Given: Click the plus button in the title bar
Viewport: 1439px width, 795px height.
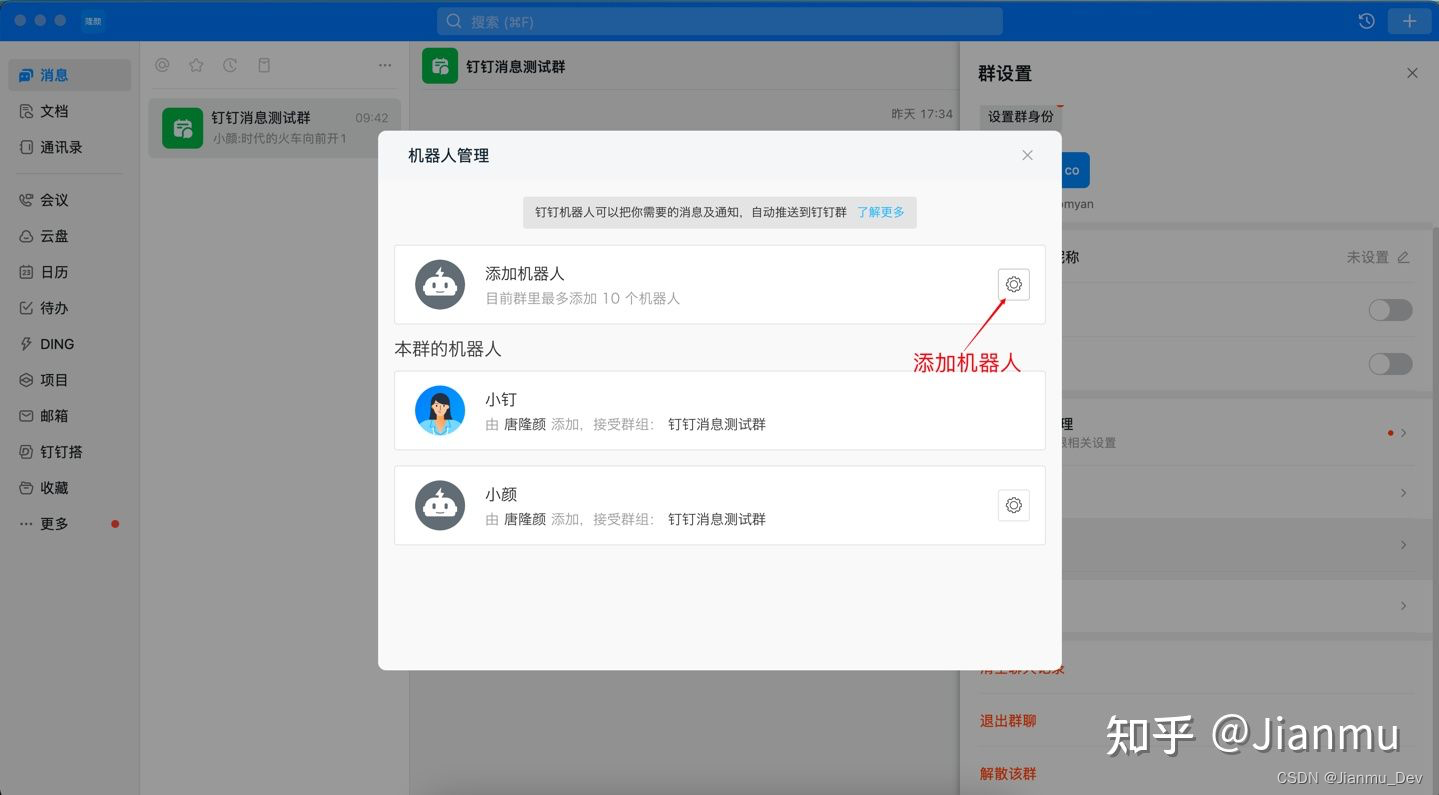Looking at the screenshot, I should [1409, 21].
